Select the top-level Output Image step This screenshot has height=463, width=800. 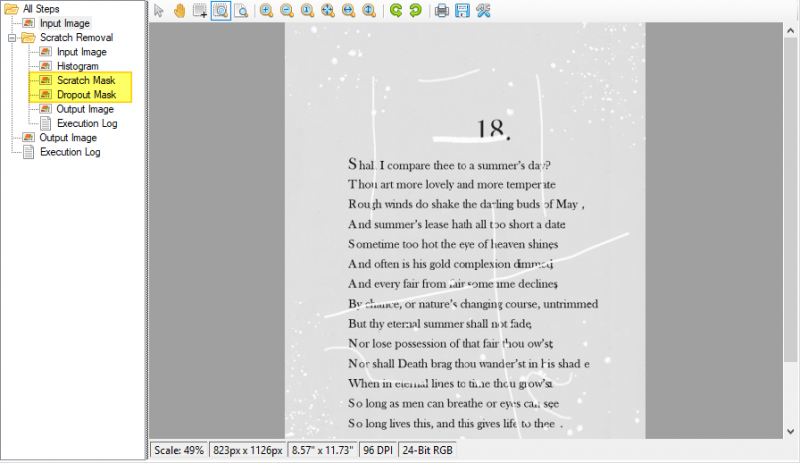tap(68, 137)
